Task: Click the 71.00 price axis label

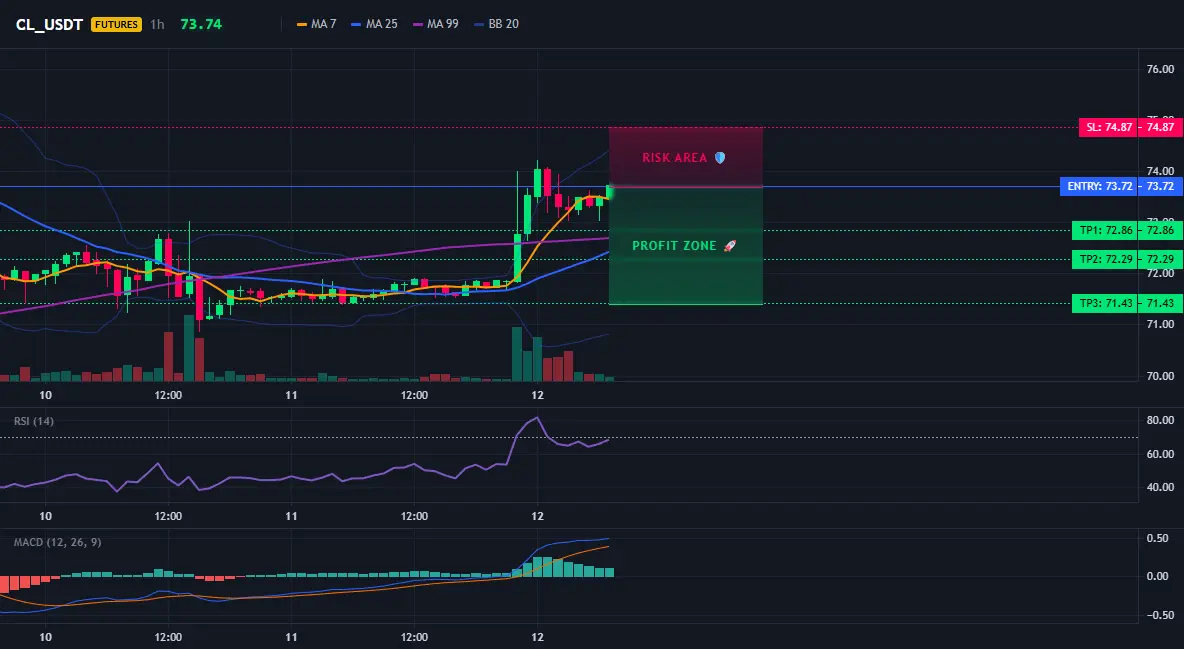Action: 1161,324
